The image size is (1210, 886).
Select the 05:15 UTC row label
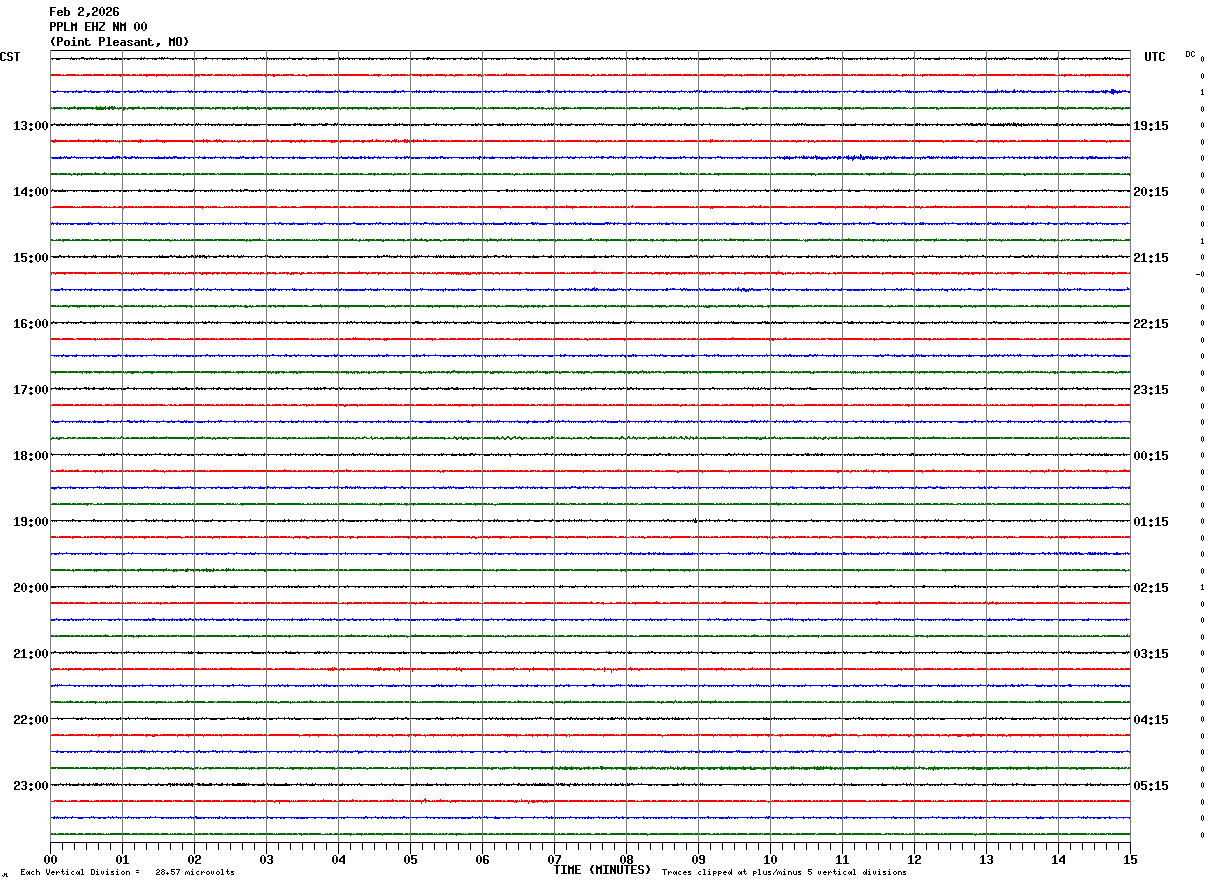tap(1150, 786)
